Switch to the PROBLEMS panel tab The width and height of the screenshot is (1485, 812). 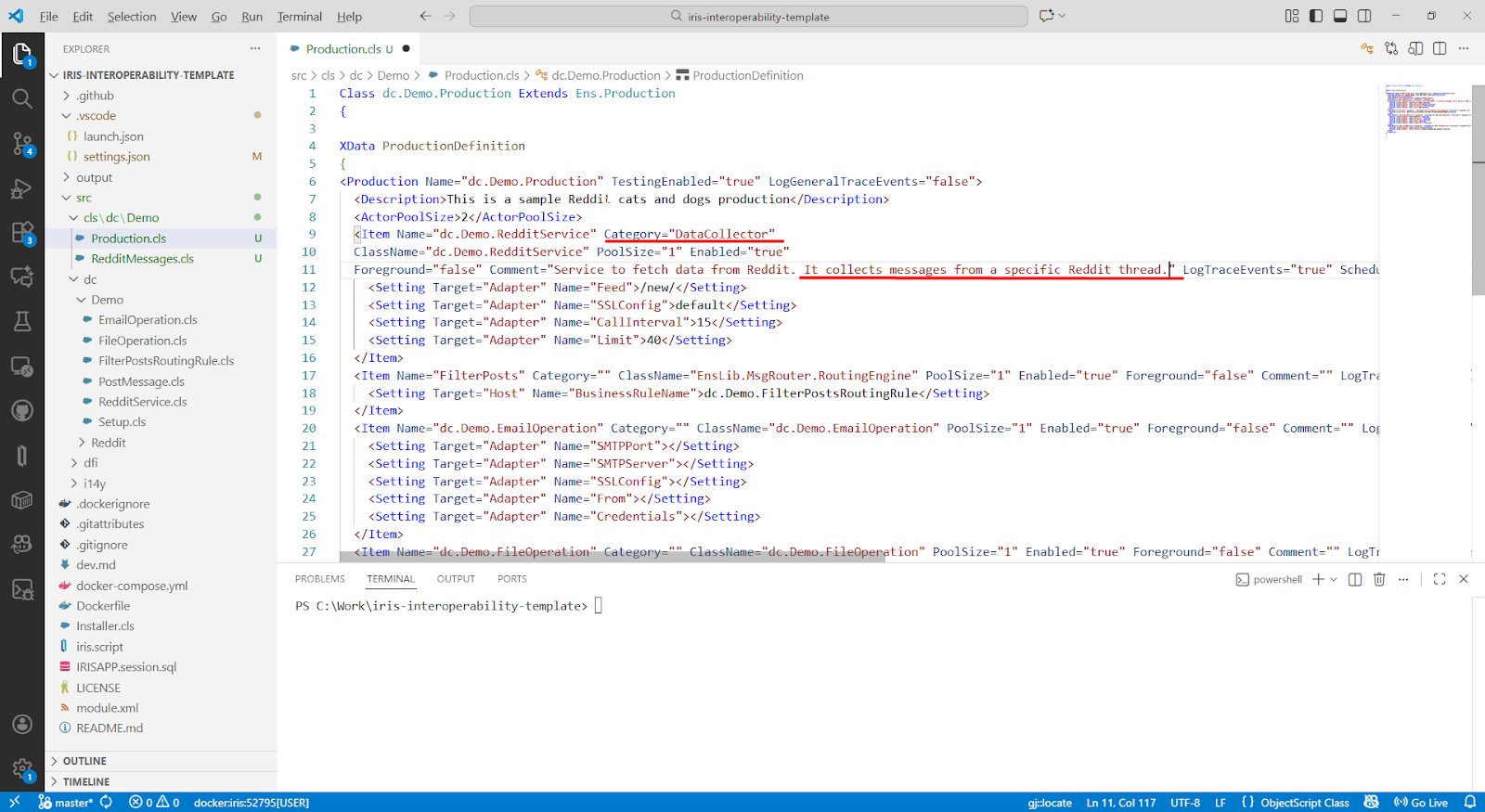[x=319, y=579]
